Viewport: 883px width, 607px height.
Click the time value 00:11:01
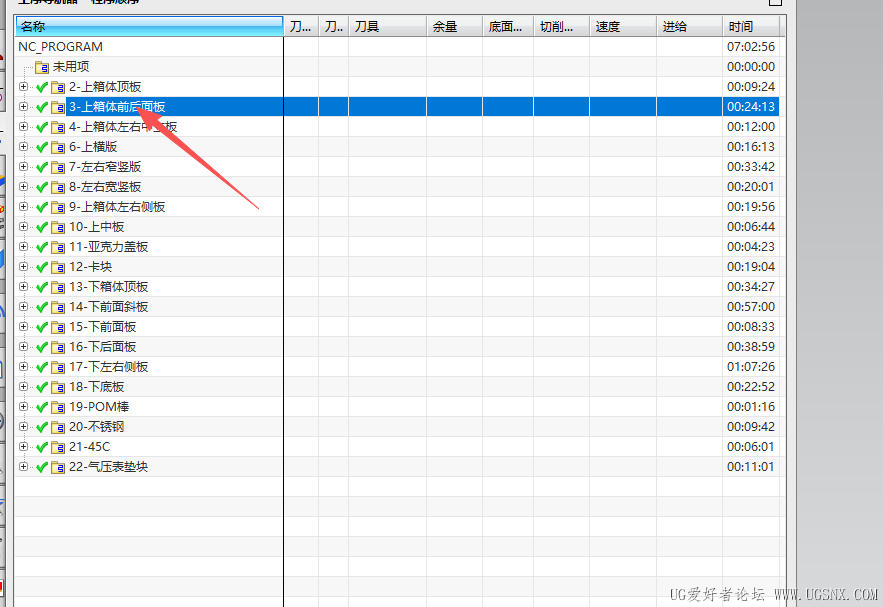(x=751, y=467)
